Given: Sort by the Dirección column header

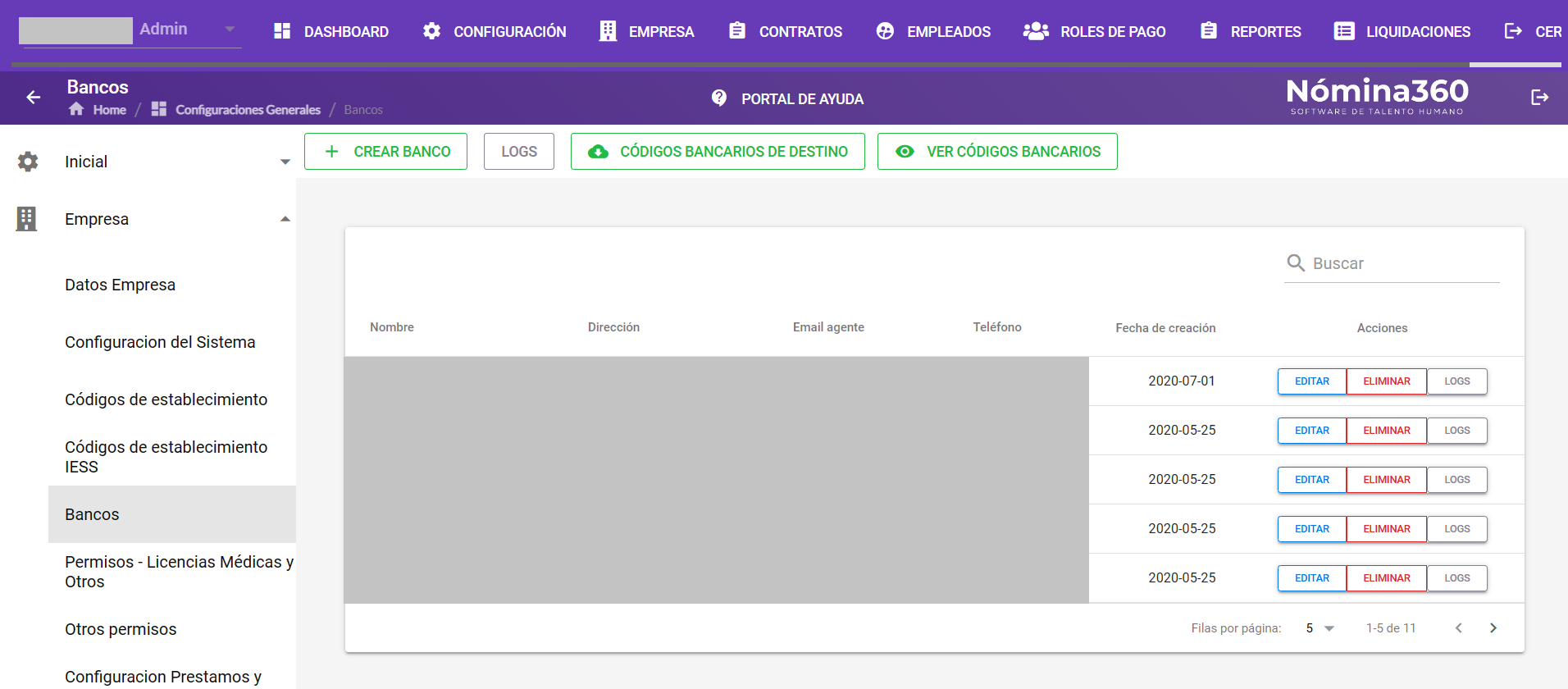Looking at the screenshot, I should click(x=613, y=327).
